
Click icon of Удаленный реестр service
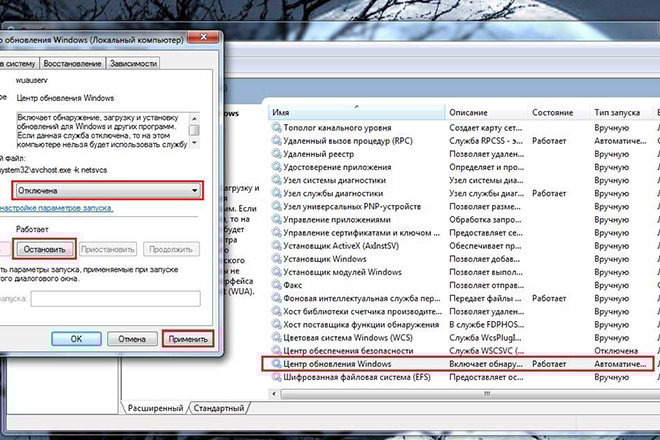point(276,157)
